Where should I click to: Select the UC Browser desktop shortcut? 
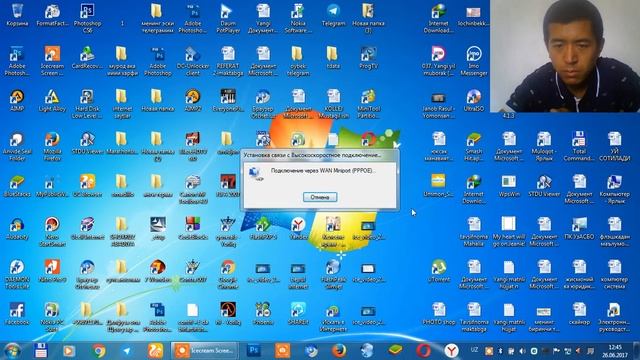(x=87, y=187)
